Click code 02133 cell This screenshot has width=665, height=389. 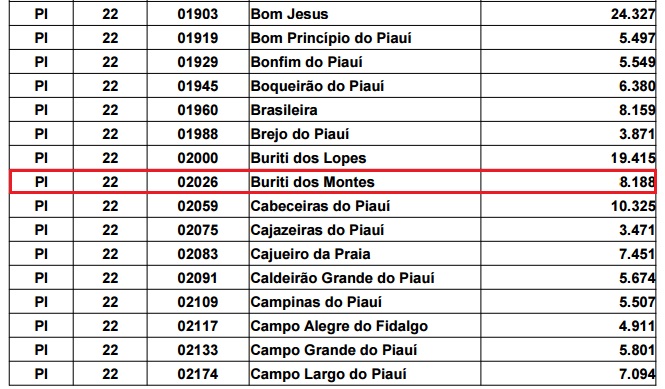198,350
